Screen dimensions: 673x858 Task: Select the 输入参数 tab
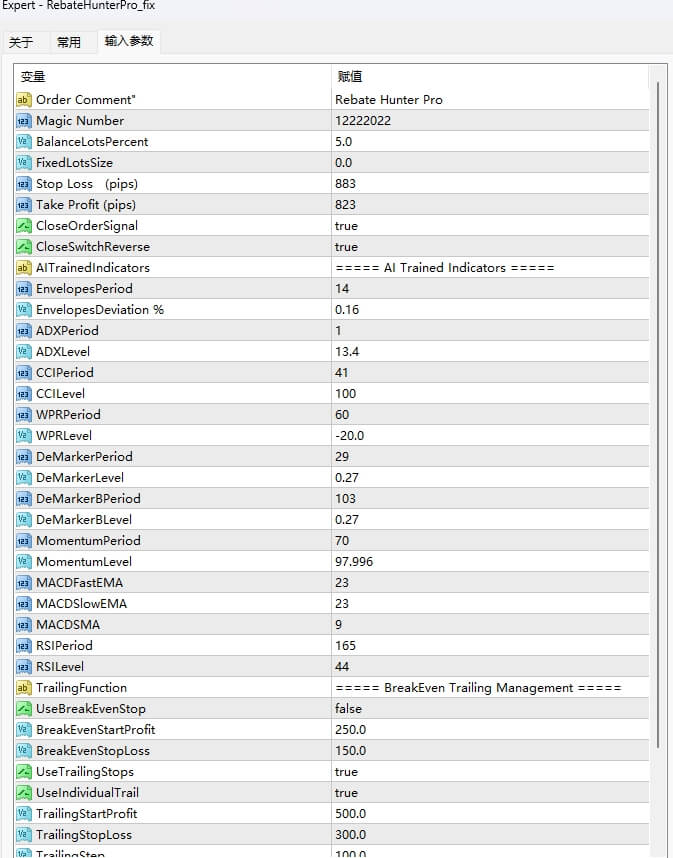[129, 41]
